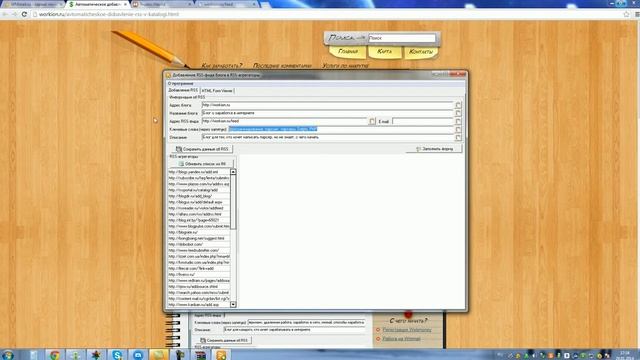Open the 'О программе' menu

click(180, 83)
